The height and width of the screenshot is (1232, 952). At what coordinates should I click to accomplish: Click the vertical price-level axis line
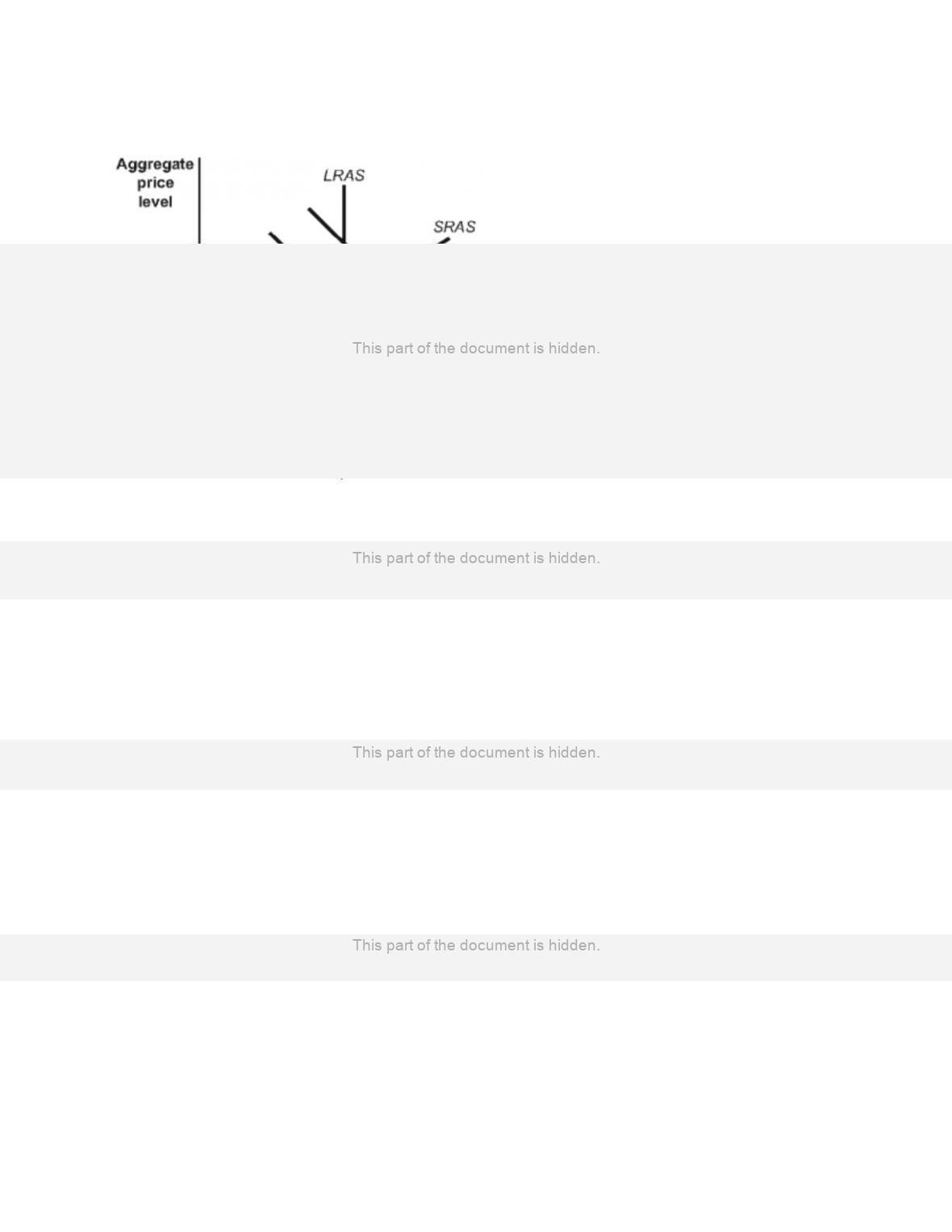click(x=199, y=200)
